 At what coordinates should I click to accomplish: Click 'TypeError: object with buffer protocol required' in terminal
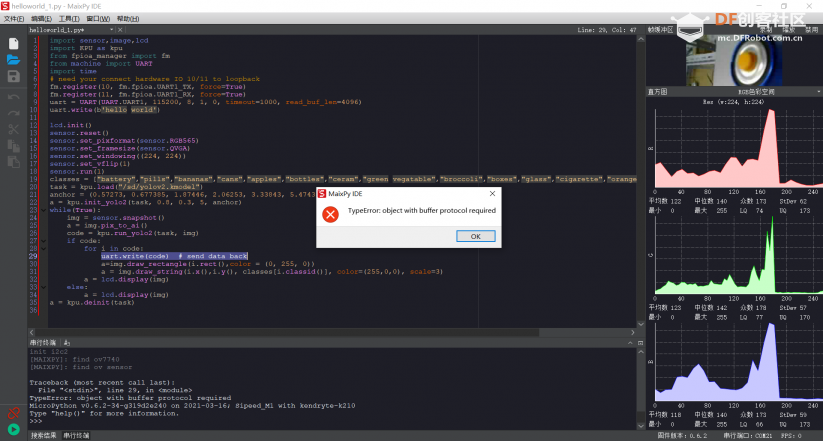pyautogui.click(x=130, y=398)
